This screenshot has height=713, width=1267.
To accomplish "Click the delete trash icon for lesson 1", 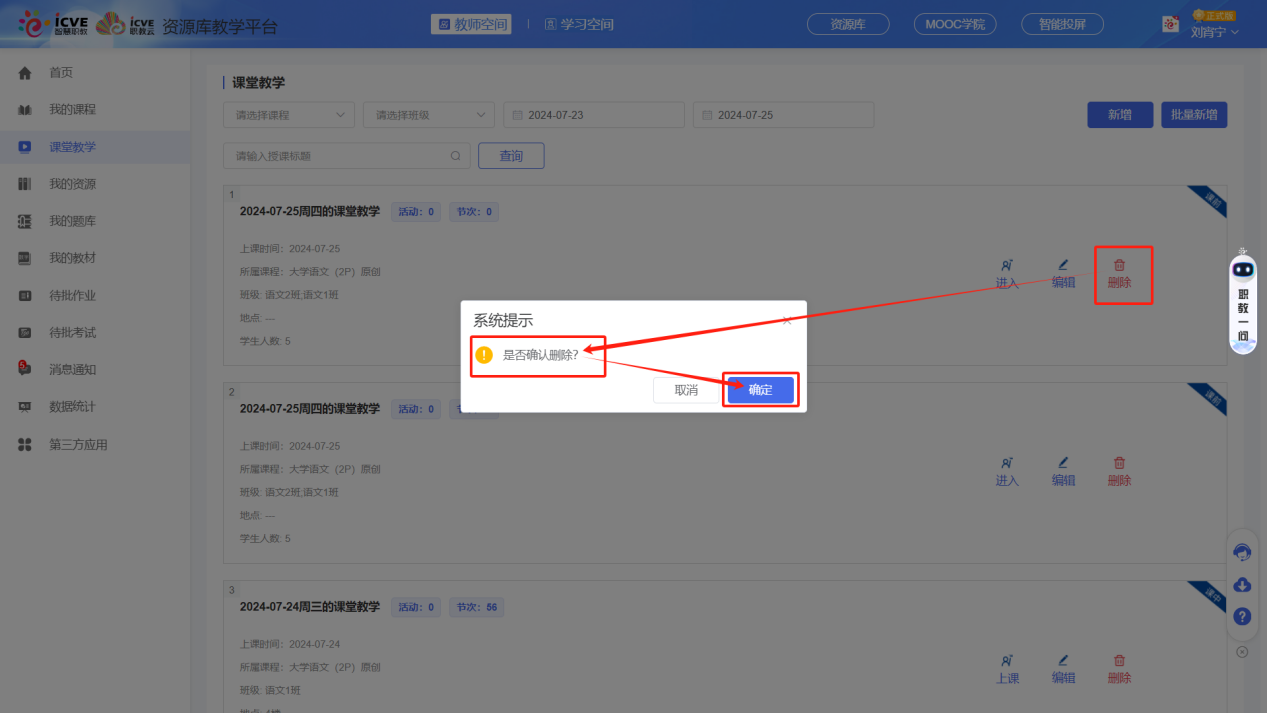I will click(x=1119, y=266).
